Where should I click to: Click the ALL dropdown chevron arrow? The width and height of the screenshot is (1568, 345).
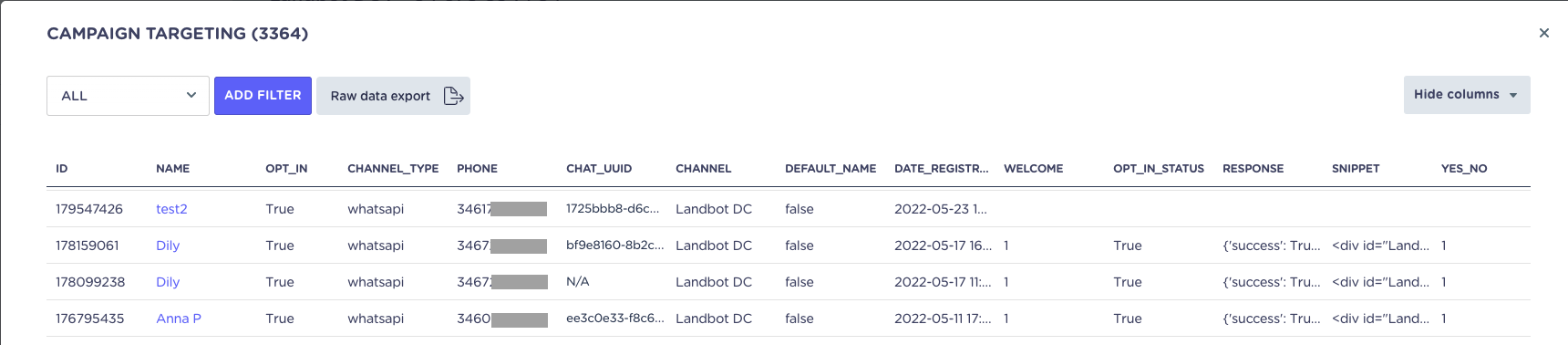pos(191,95)
